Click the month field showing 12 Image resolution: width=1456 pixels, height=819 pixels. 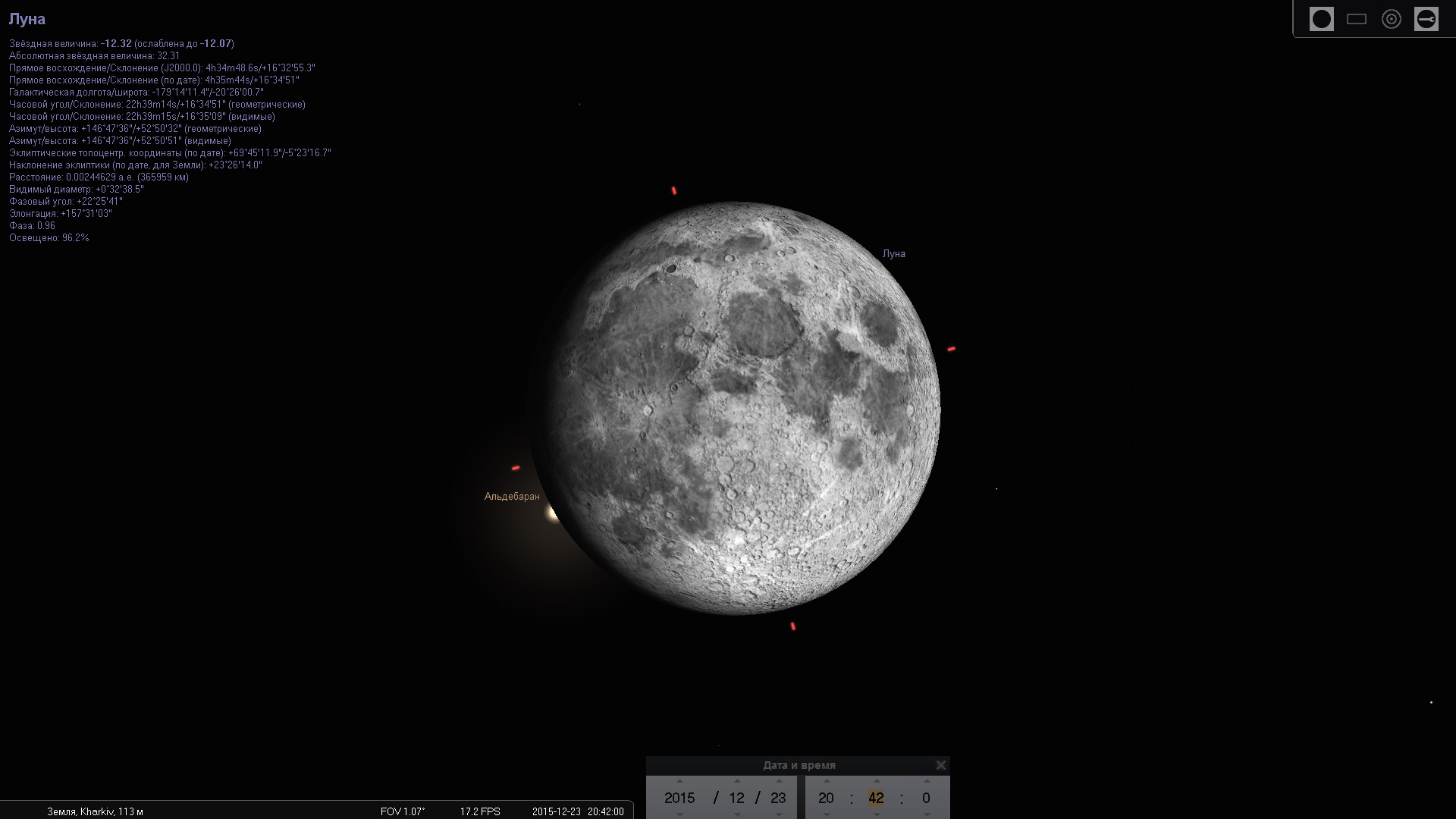[x=736, y=798]
